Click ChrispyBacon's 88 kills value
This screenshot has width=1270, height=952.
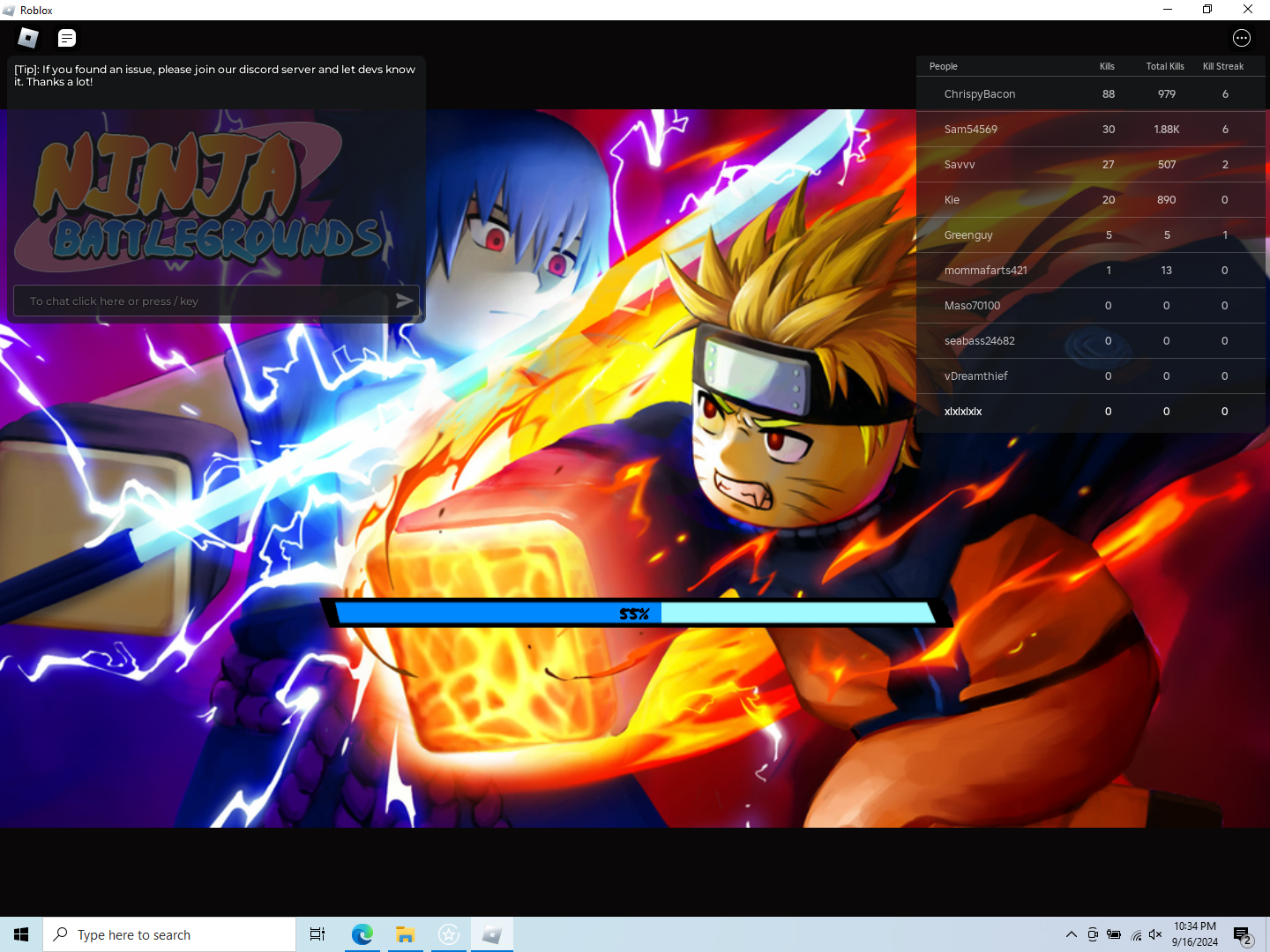pyautogui.click(x=1109, y=93)
